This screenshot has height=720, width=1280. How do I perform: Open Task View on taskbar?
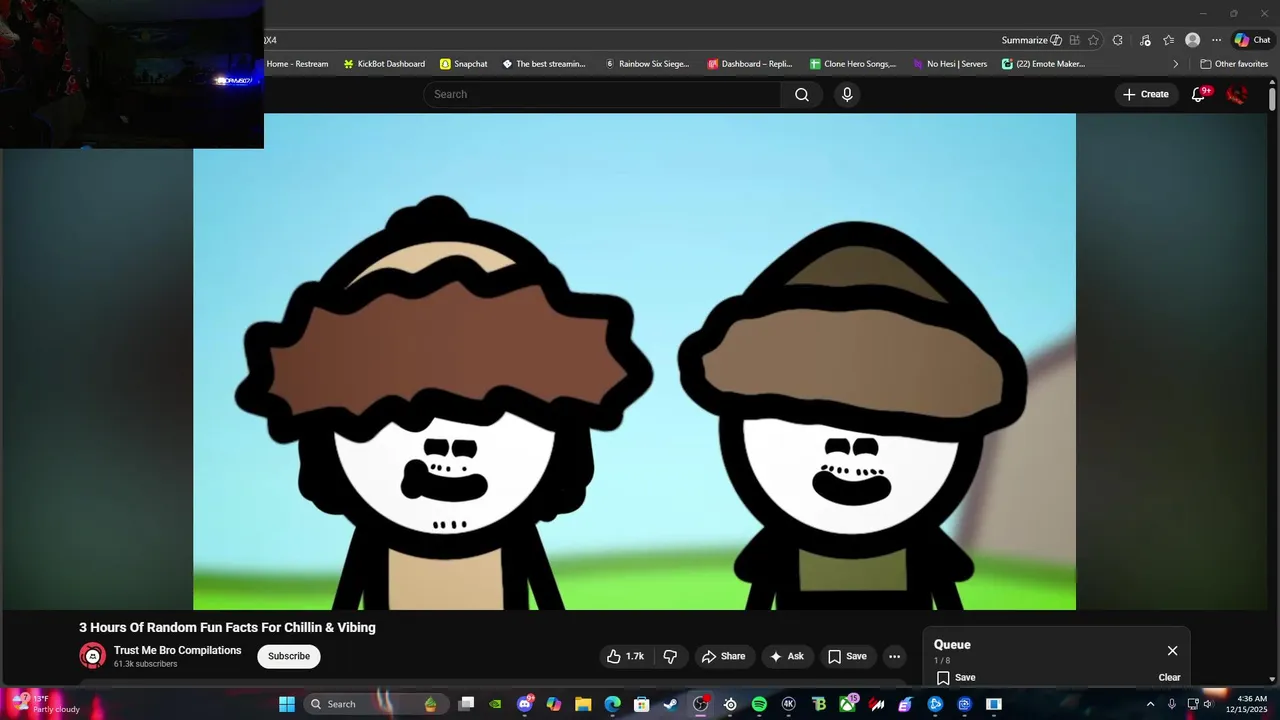click(466, 704)
